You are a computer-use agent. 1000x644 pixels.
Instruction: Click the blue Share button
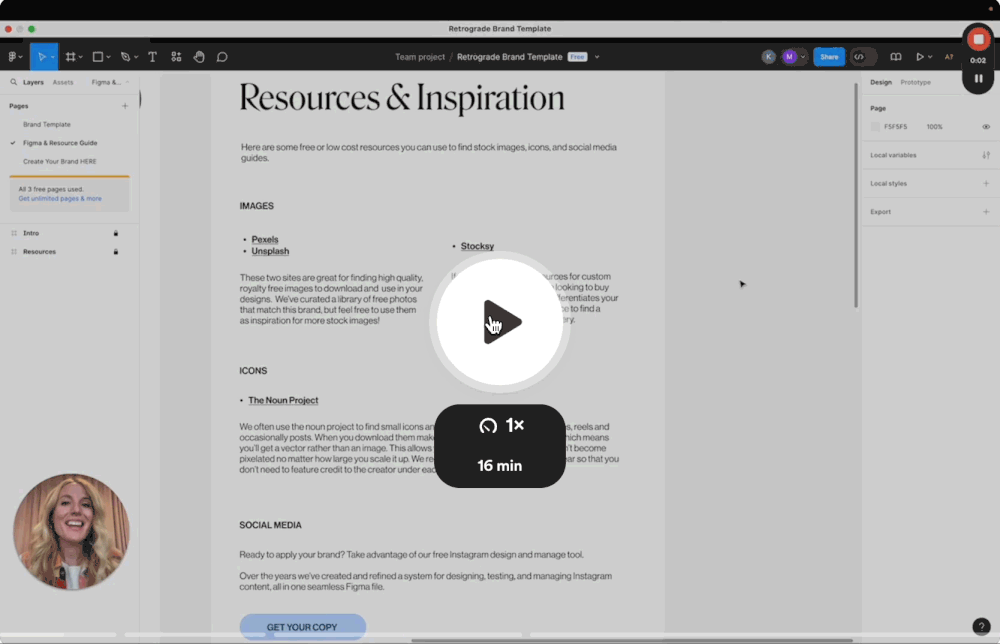(829, 57)
